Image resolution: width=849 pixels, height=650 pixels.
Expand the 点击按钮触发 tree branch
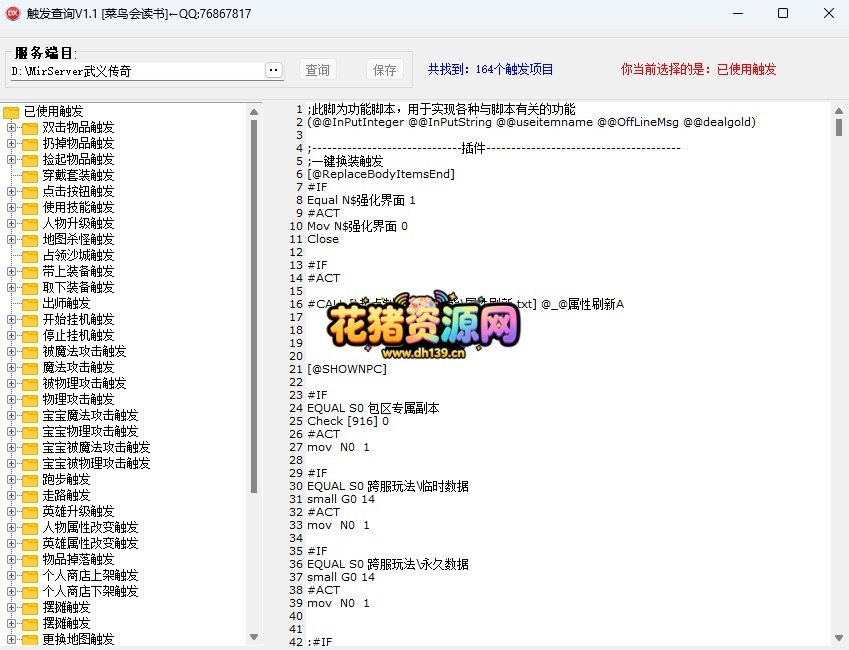click(x=11, y=191)
